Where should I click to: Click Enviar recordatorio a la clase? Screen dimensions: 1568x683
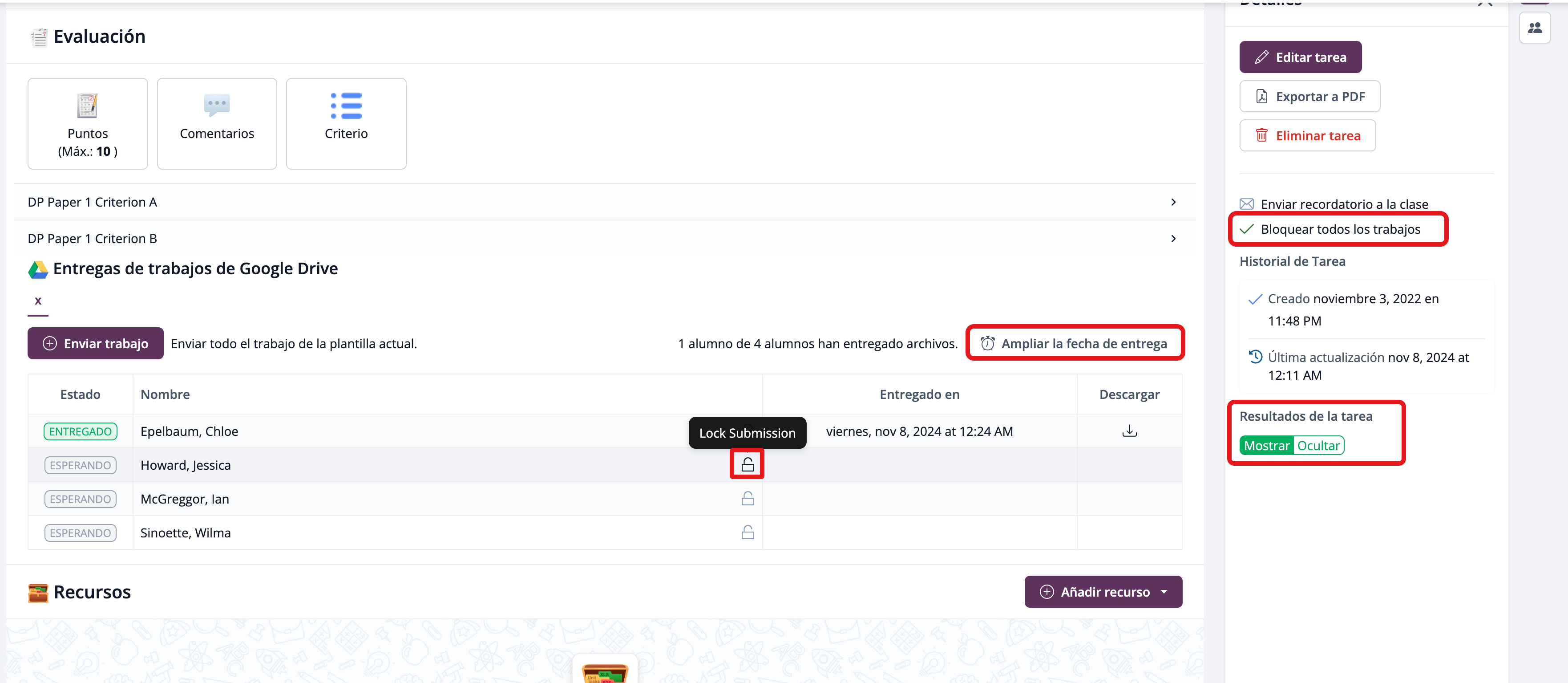1343,204
